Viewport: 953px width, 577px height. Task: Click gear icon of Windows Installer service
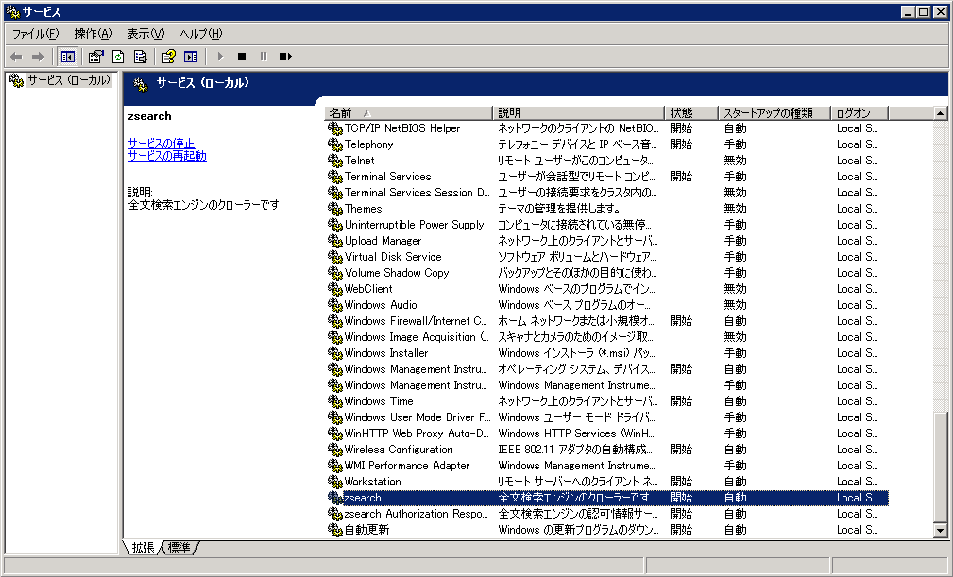tap(335, 353)
